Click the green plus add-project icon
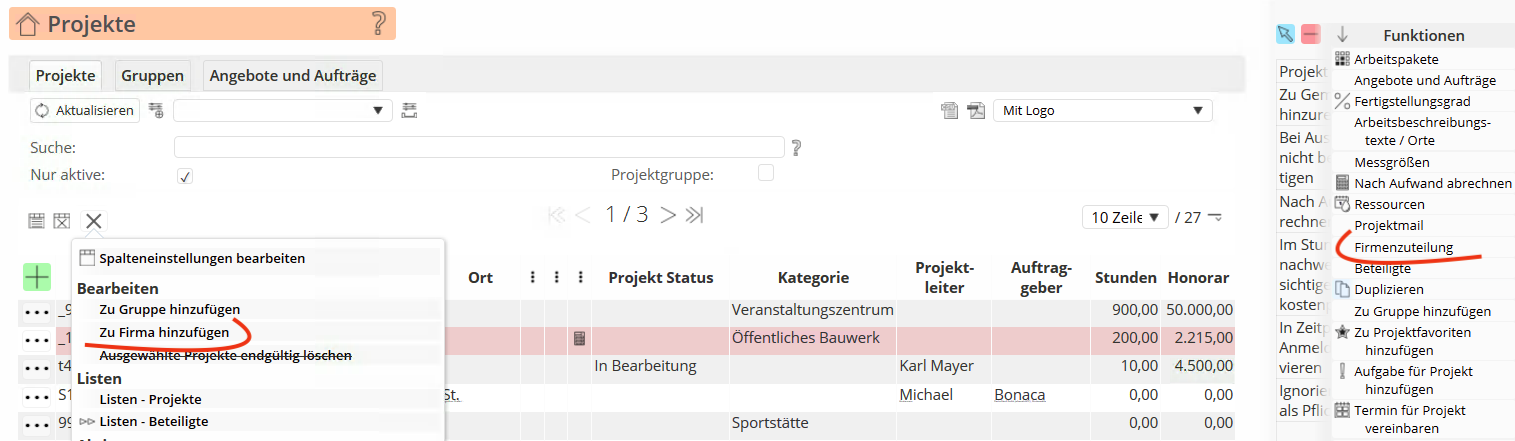Viewport: 1515px width, 441px height. pyautogui.click(x=37, y=277)
